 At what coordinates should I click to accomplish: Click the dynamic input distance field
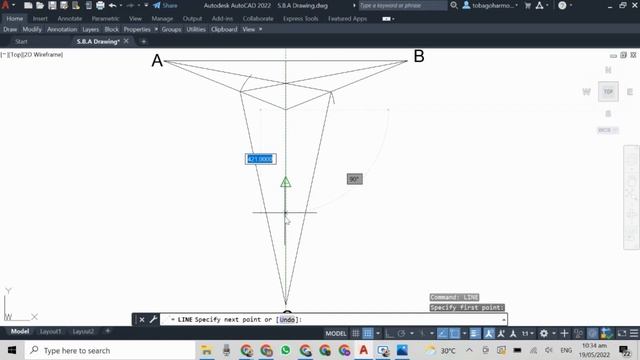click(x=260, y=159)
